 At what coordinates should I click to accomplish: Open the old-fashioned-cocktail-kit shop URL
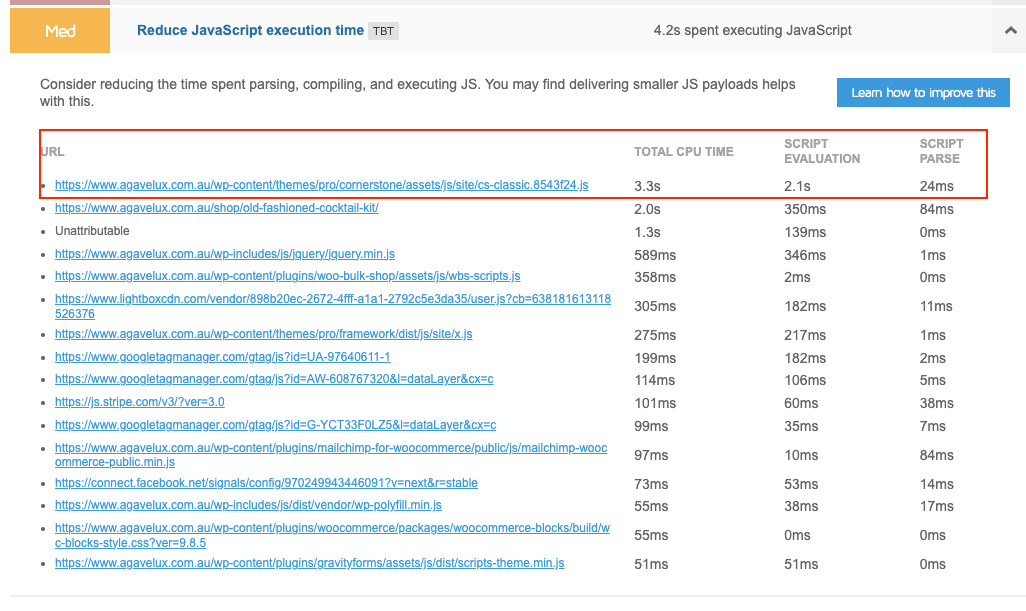[216, 209]
